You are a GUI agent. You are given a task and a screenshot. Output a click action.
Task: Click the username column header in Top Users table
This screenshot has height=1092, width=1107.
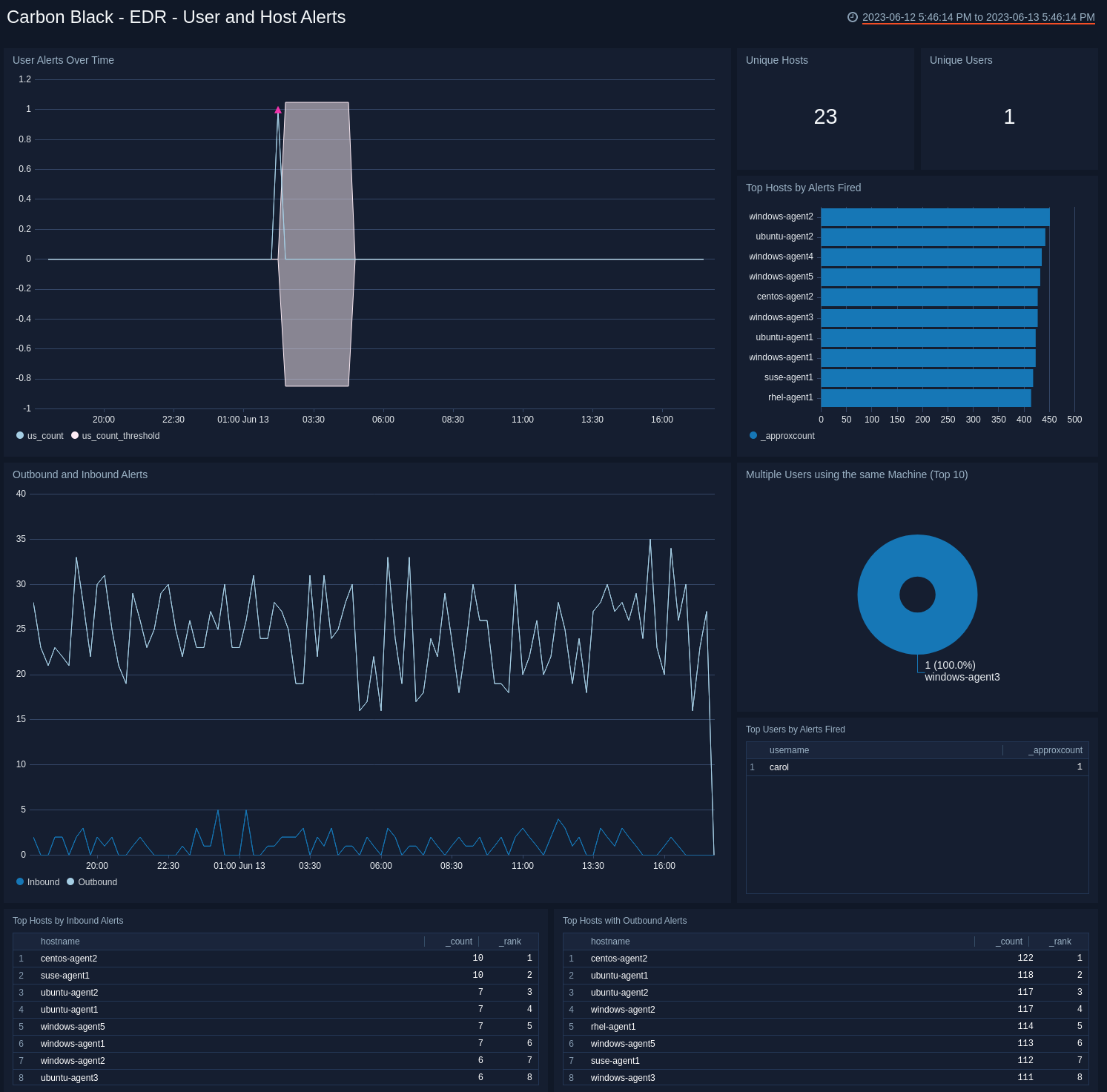tap(788, 749)
